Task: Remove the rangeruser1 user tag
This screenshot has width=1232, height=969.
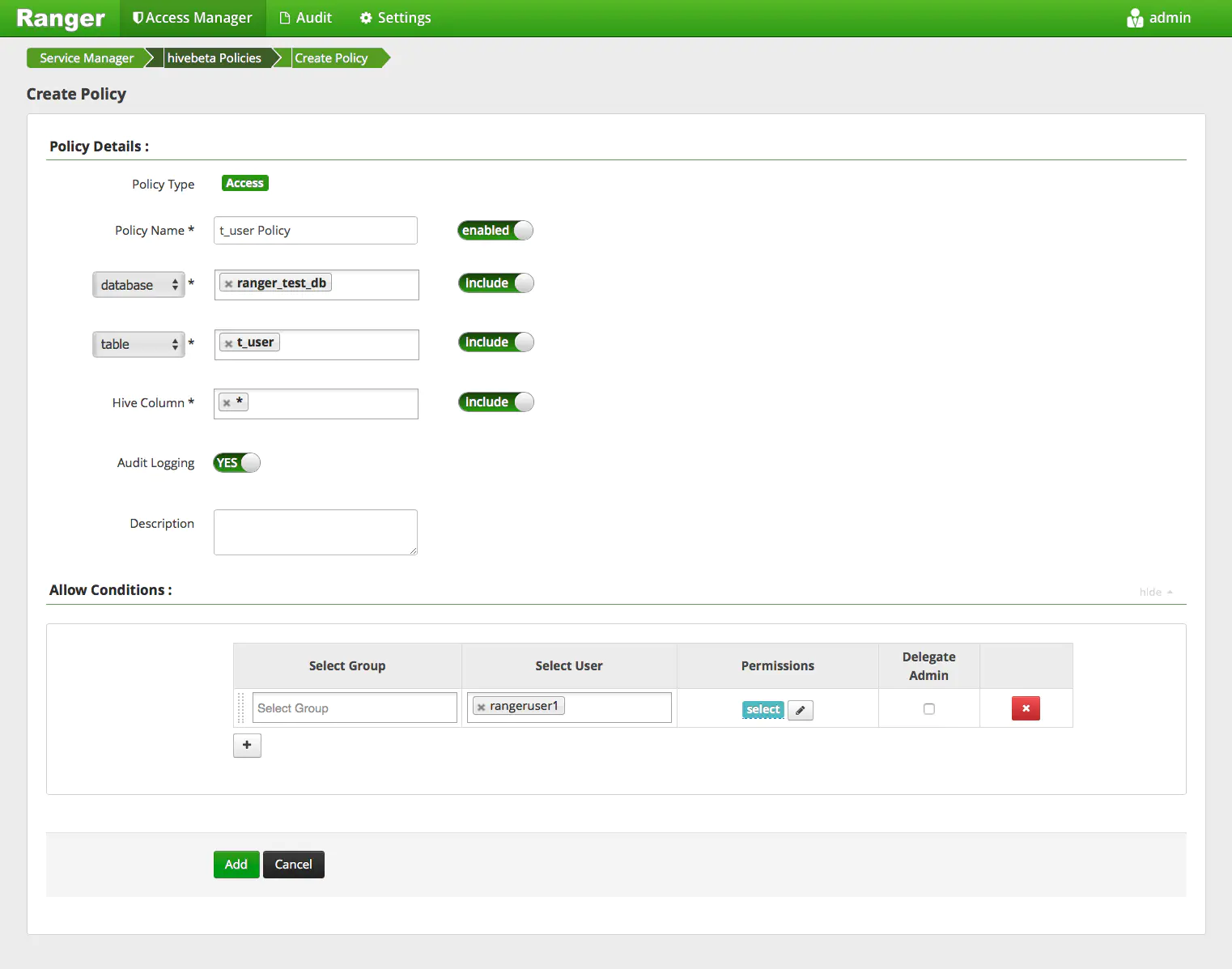Action: (481, 707)
